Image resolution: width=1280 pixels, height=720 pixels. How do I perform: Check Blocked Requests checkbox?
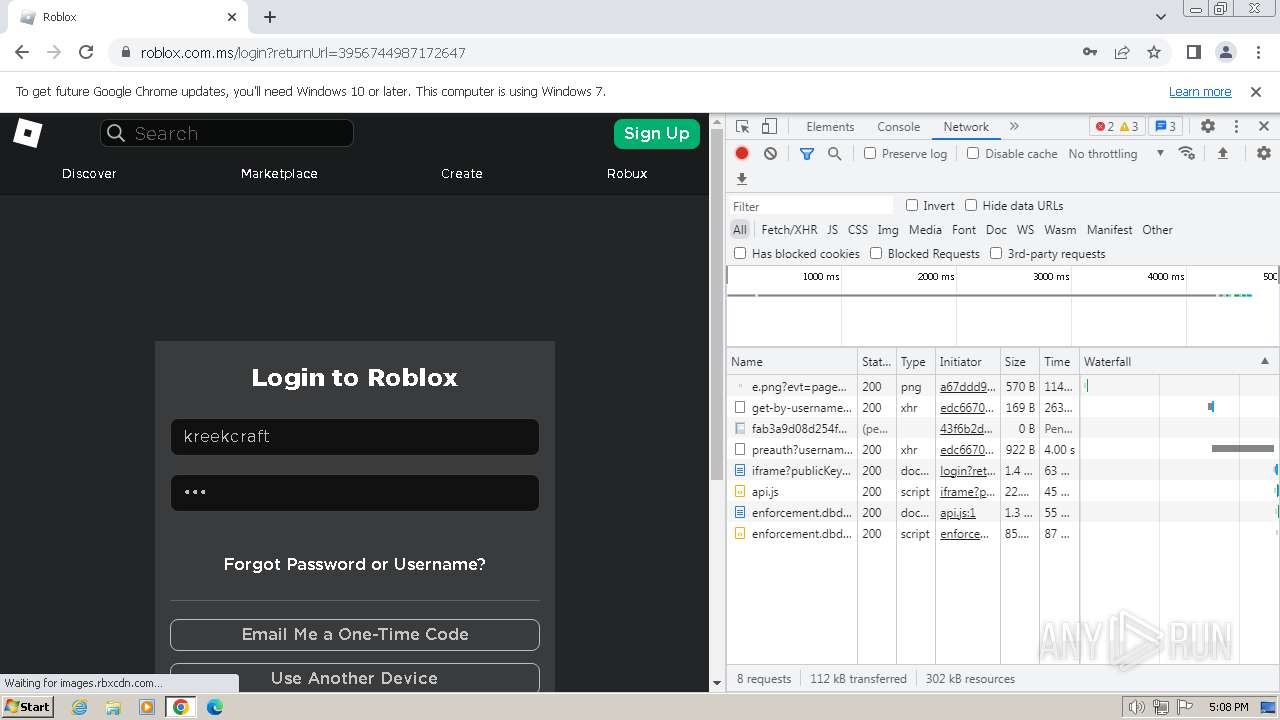click(x=876, y=253)
